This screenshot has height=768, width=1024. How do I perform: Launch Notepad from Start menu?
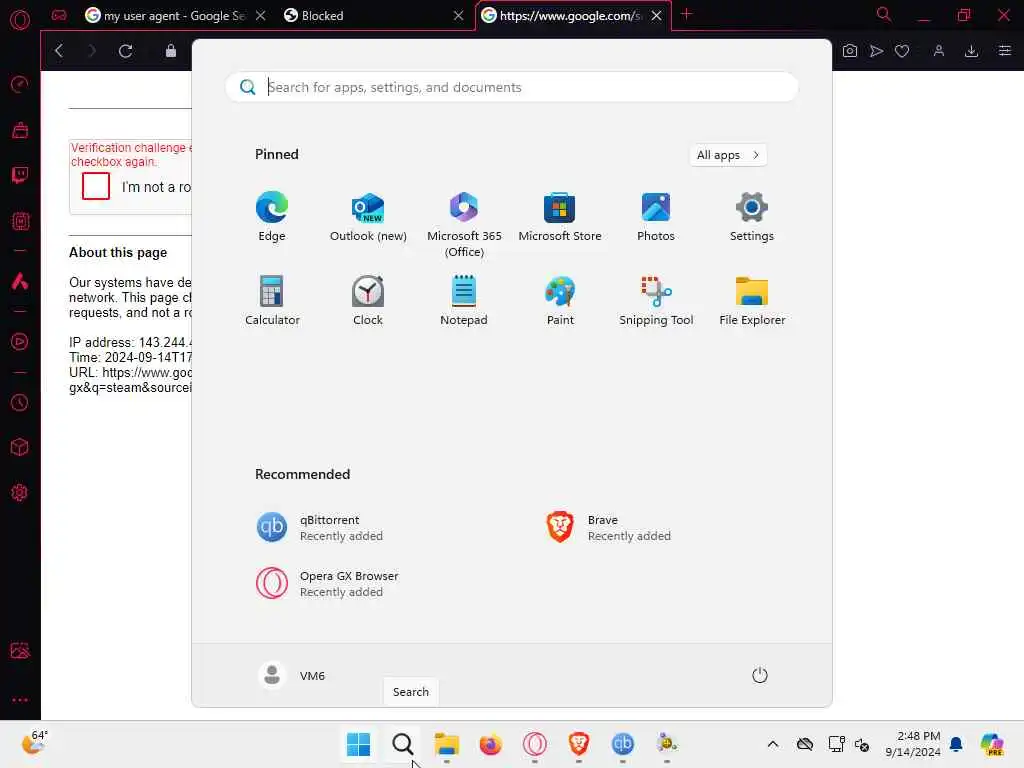[x=464, y=300]
